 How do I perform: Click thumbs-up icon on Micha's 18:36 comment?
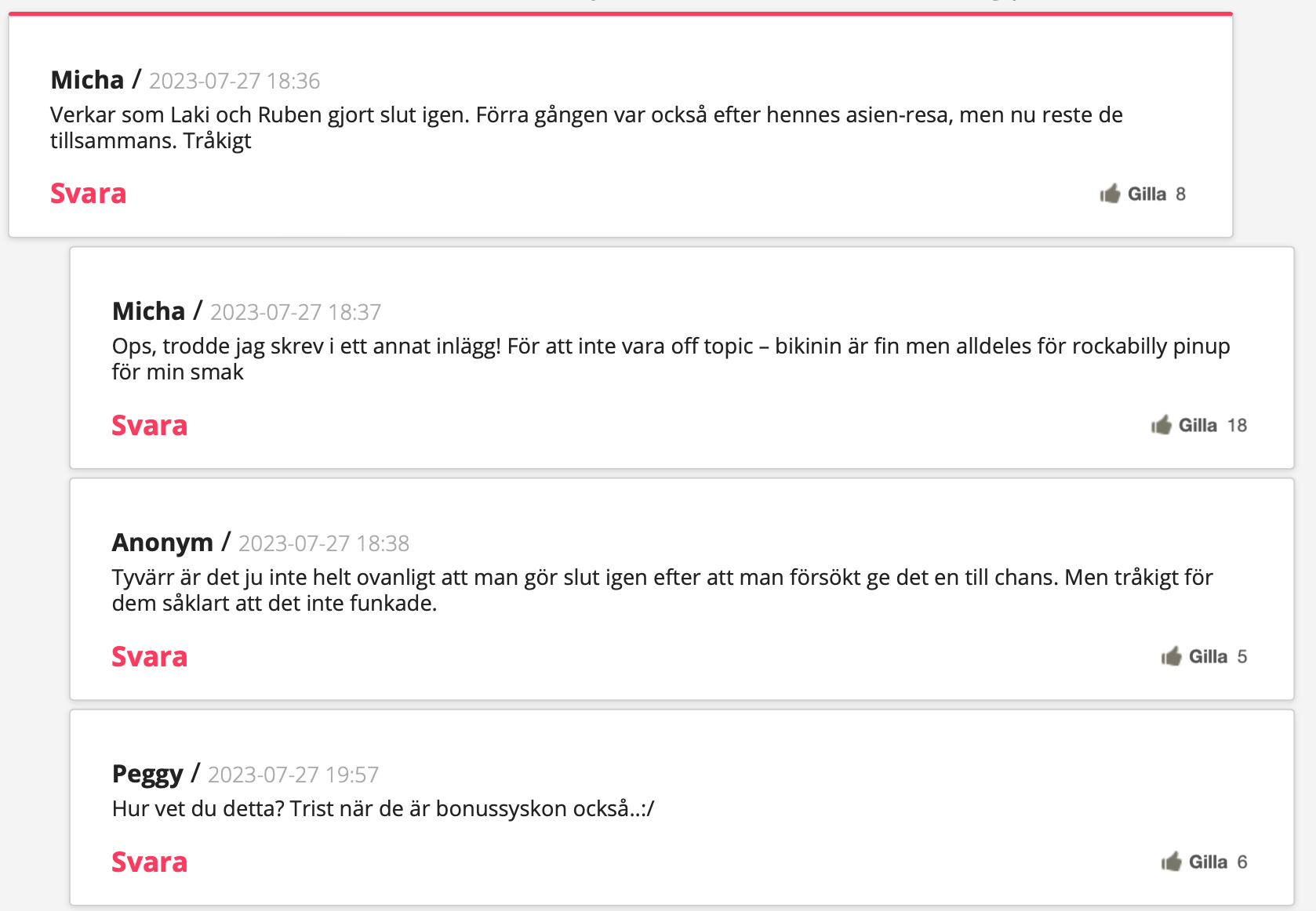(x=1110, y=193)
